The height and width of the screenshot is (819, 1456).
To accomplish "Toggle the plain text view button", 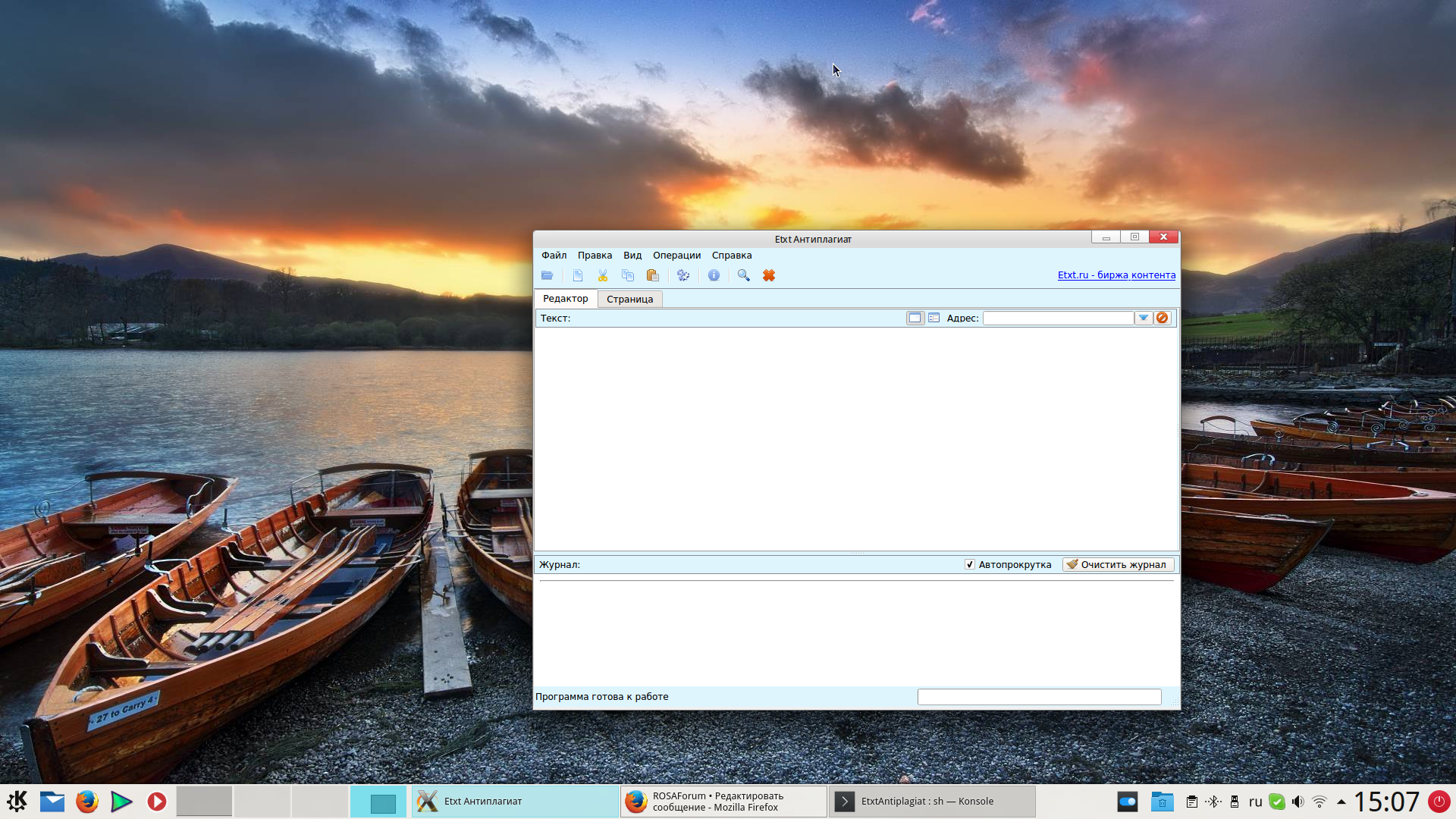I will click(915, 318).
